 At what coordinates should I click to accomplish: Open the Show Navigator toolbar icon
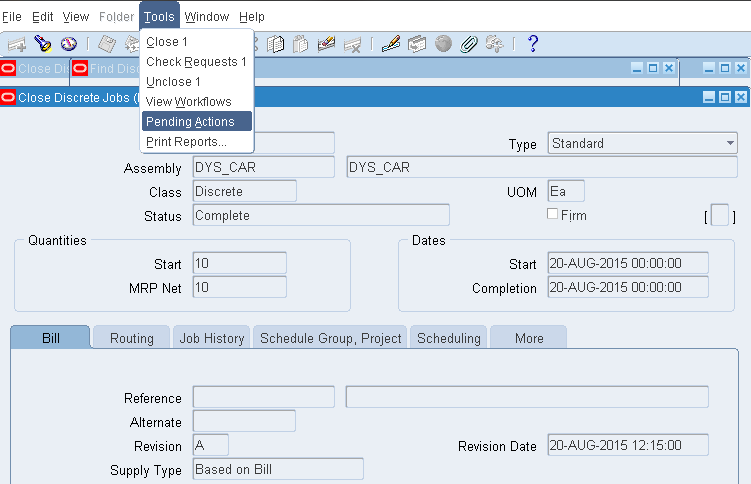point(69,44)
